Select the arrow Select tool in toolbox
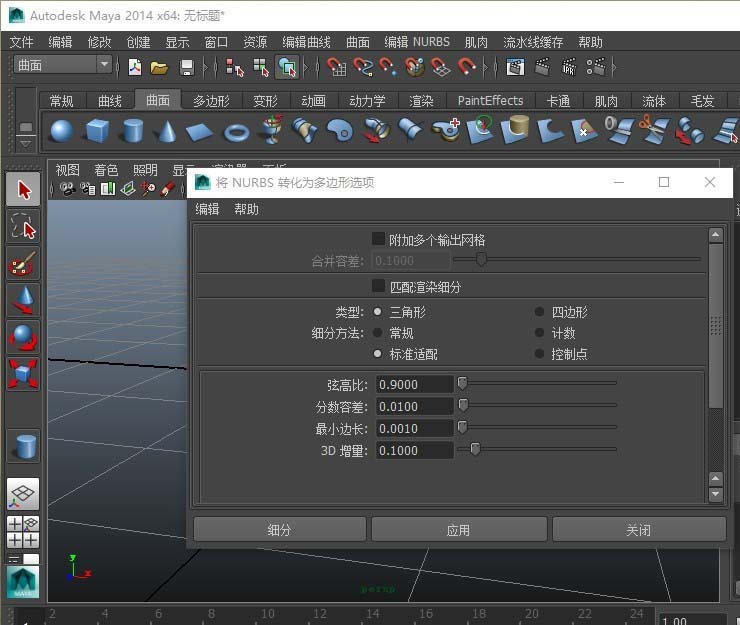The height and width of the screenshot is (625, 740). 23,189
